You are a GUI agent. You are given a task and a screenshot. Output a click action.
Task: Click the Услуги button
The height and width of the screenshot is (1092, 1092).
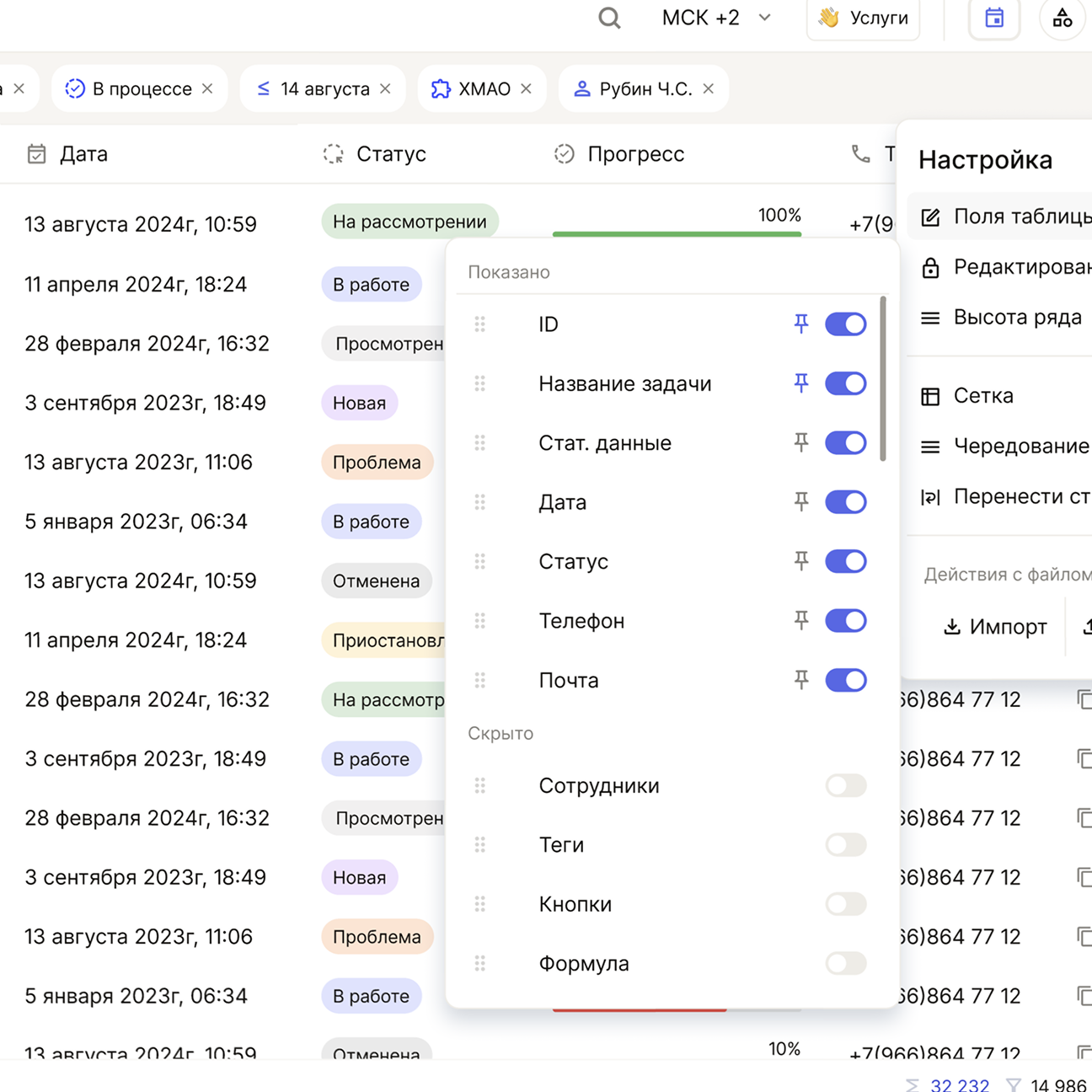(x=863, y=18)
